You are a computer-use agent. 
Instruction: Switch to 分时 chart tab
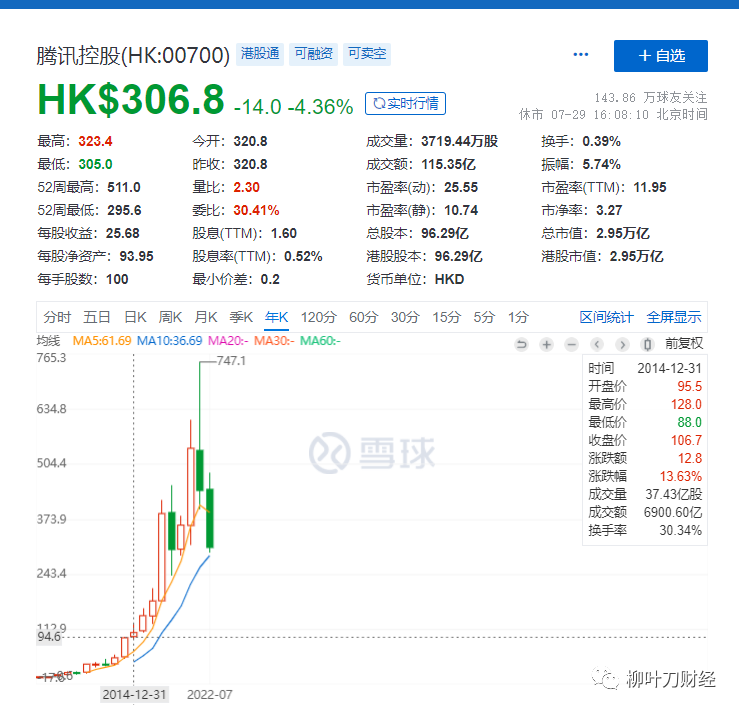57,317
